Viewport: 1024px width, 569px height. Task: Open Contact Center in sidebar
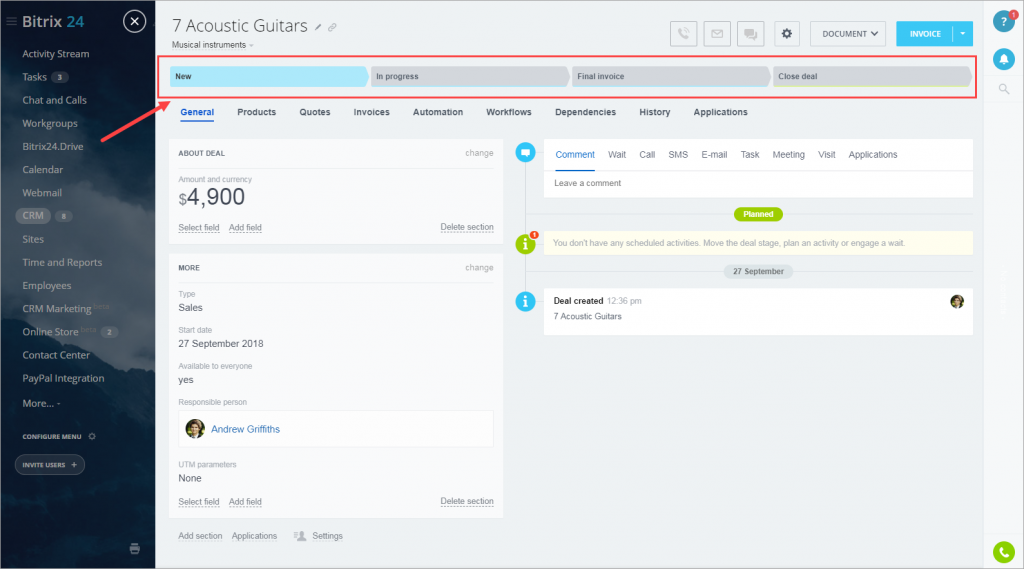(56, 355)
